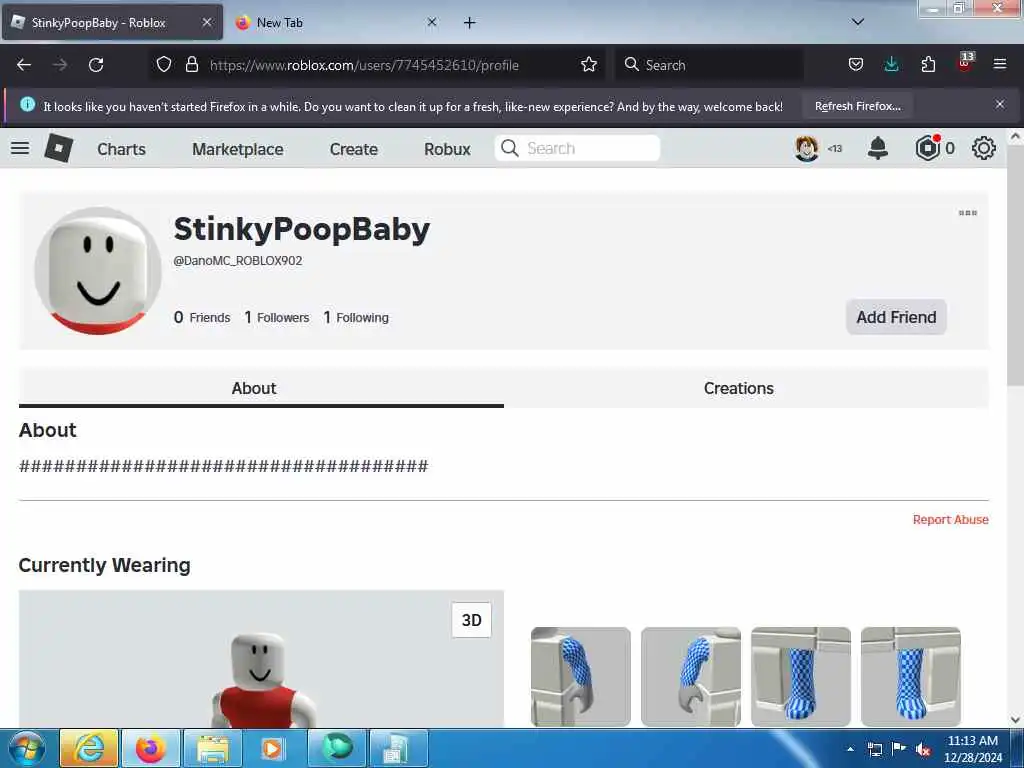Screen dimensions: 1024x768
Task: Launch Internet Explorer from the taskbar
Action: [89, 748]
